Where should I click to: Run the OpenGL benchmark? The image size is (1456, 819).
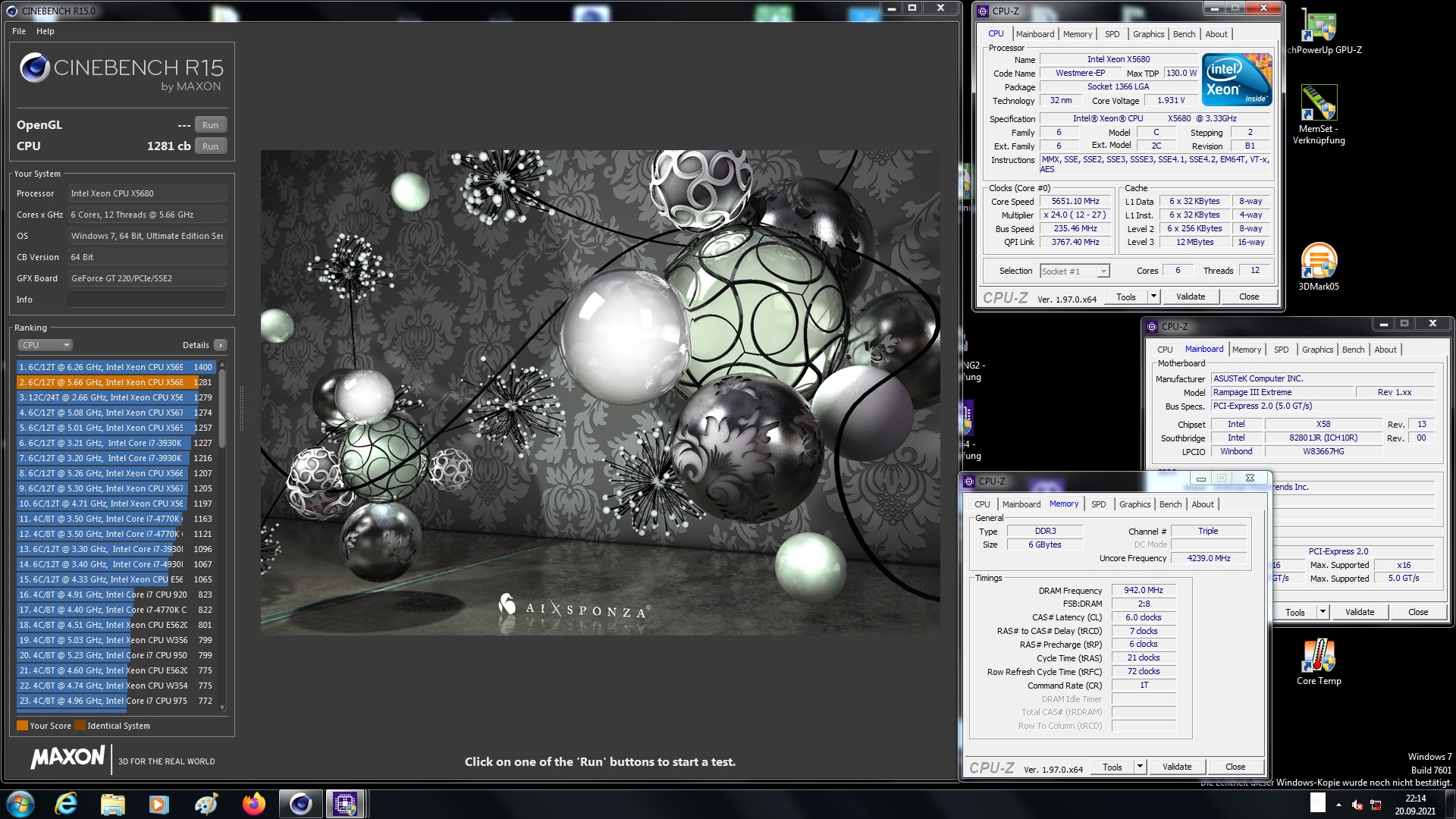pyautogui.click(x=211, y=125)
